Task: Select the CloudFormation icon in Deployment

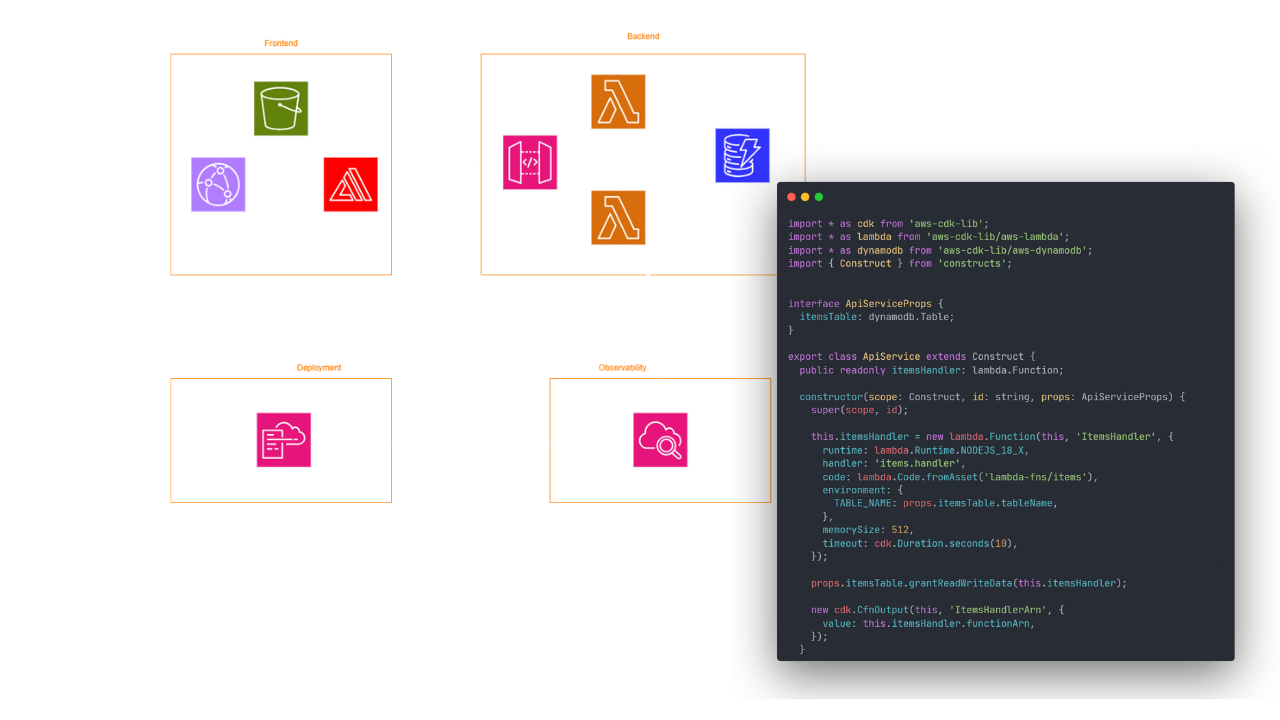Action: click(284, 440)
